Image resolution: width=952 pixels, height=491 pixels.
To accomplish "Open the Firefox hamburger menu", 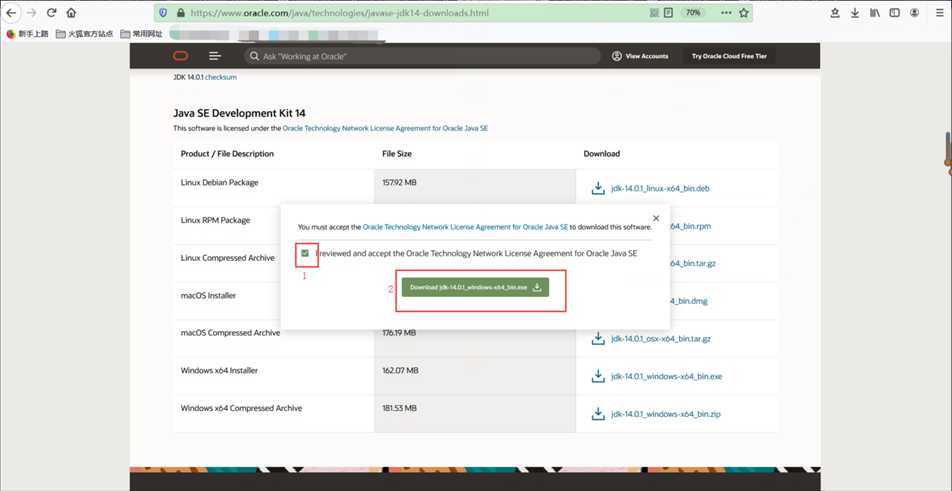I will (939, 13).
